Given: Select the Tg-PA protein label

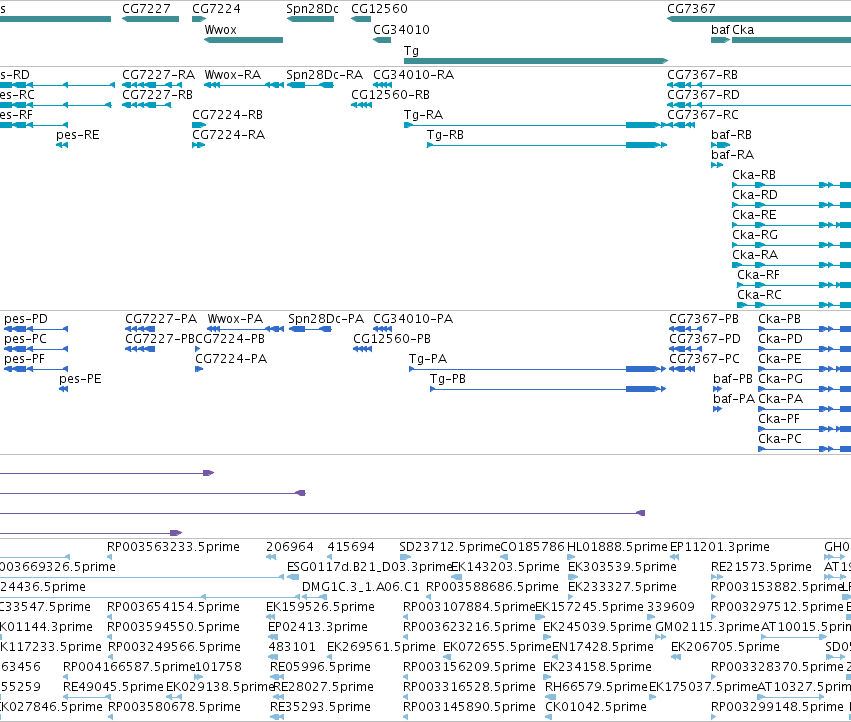Looking at the screenshot, I should 428,359.
